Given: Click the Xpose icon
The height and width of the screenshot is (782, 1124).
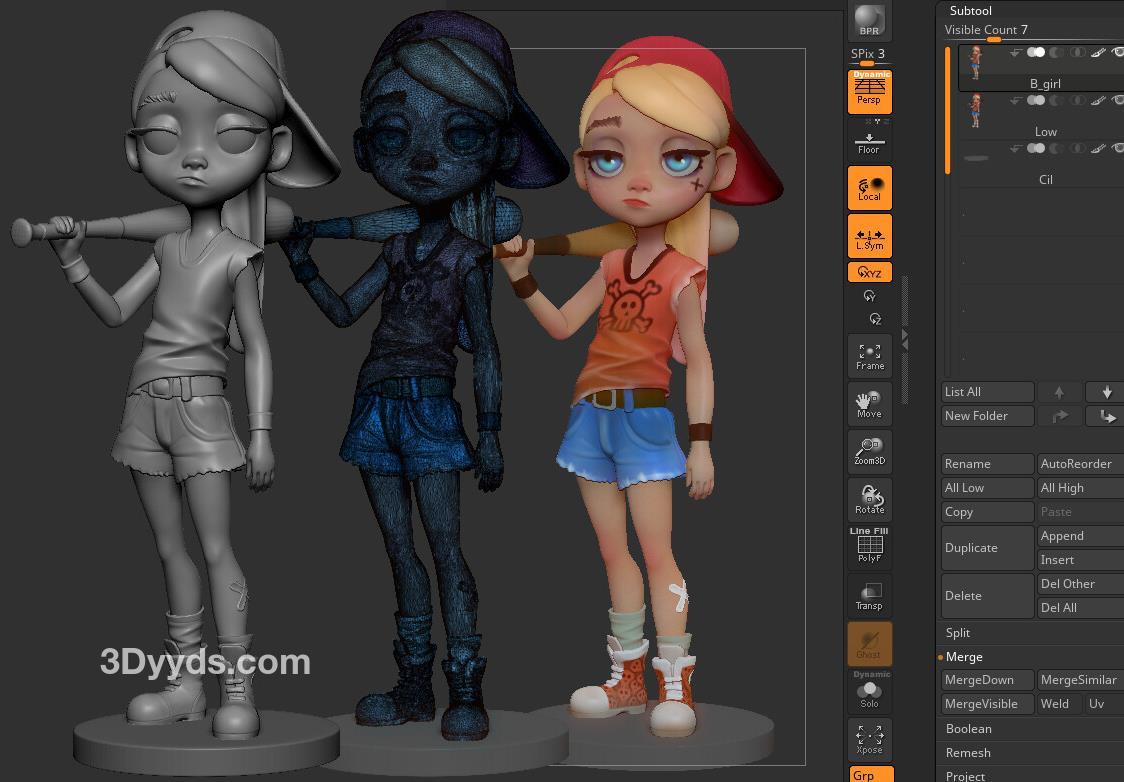Looking at the screenshot, I should 869,741.
